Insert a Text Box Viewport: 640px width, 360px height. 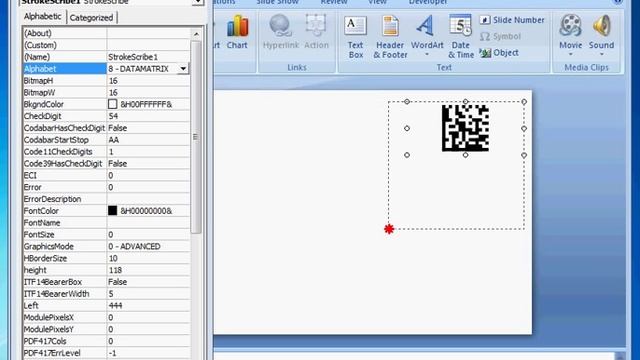356,37
